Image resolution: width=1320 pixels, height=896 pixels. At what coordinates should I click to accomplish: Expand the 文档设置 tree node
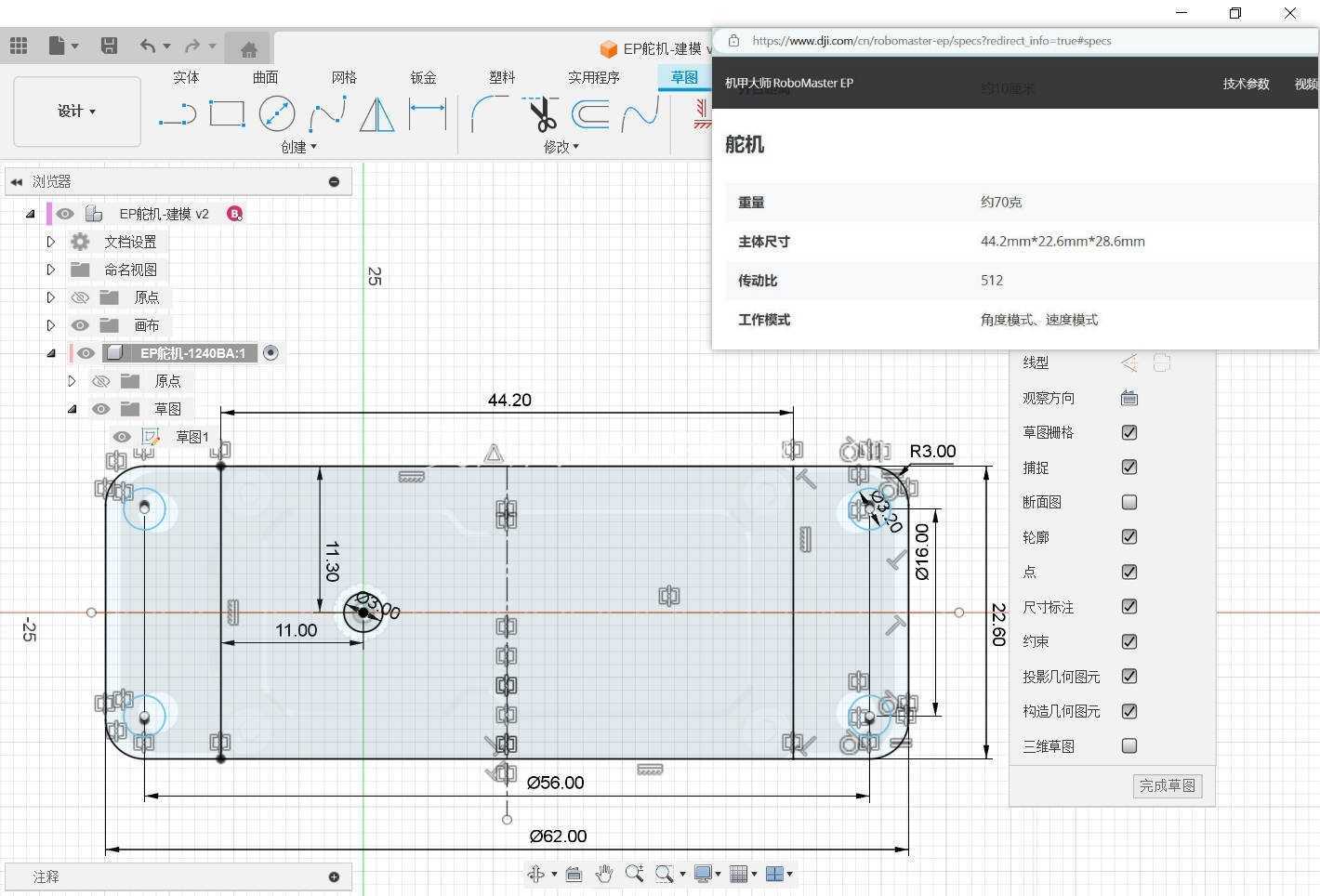click(51, 242)
